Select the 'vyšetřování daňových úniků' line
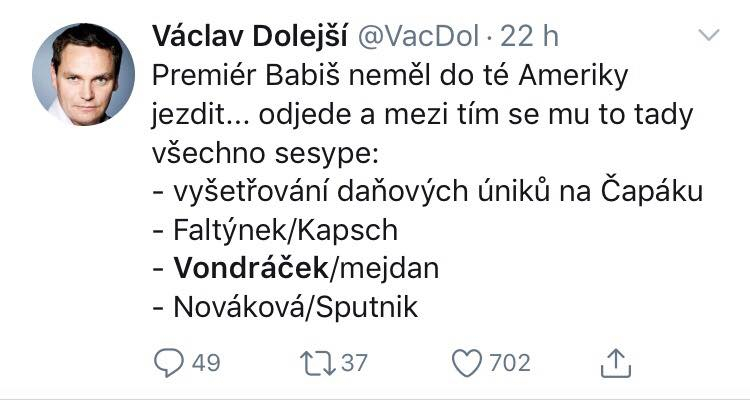This screenshot has width=750, height=402. 428,192
